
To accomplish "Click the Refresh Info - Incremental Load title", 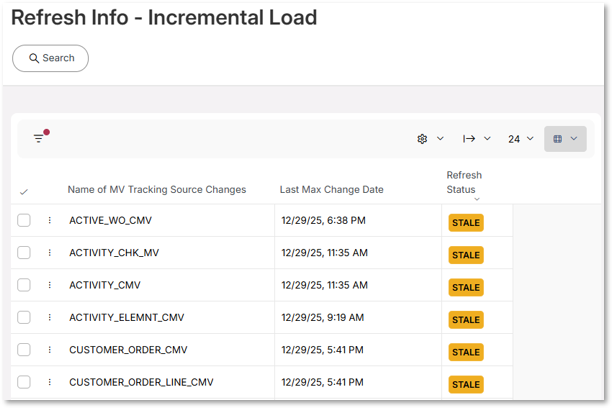I will tap(164, 18).
